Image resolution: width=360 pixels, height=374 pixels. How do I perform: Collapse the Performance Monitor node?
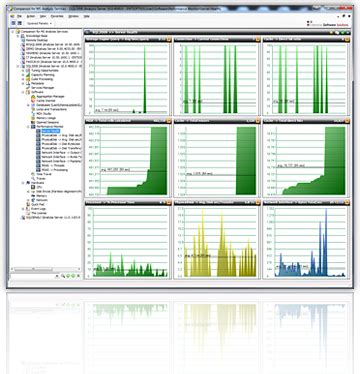pyautogui.click(x=29, y=127)
